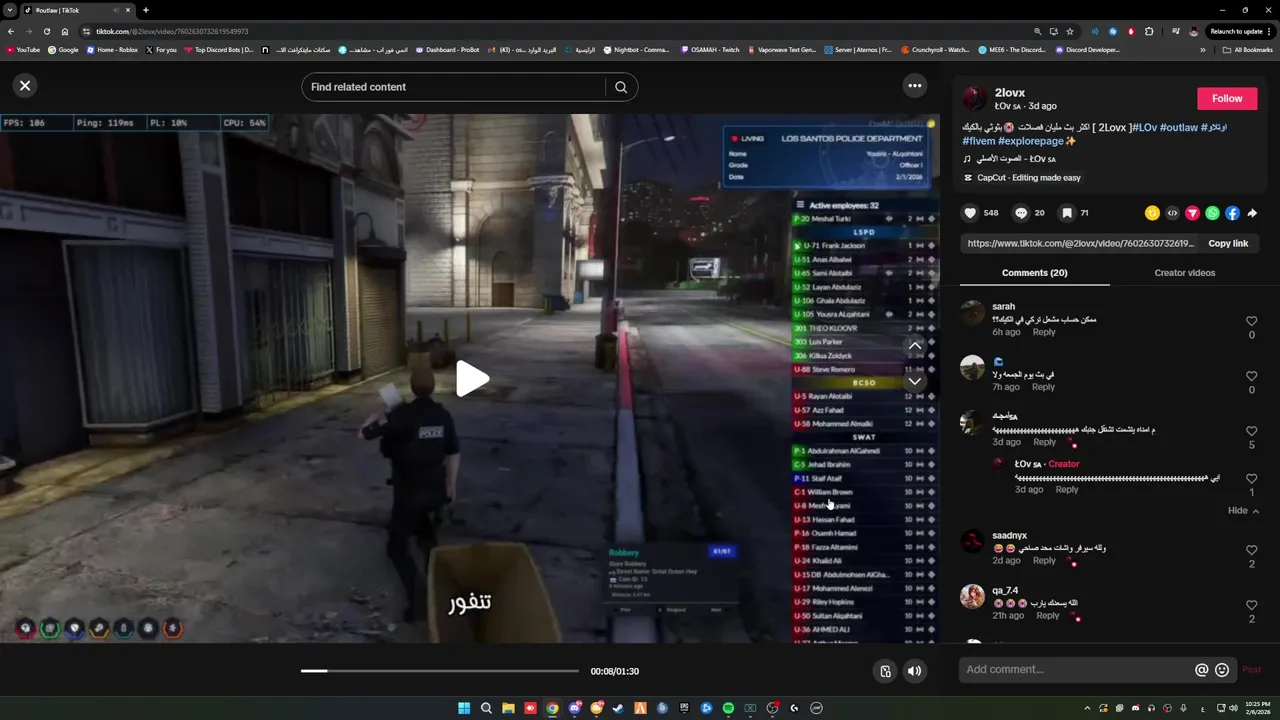Get the embed code icon
1280x720 pixels.
pos(1172,213)
